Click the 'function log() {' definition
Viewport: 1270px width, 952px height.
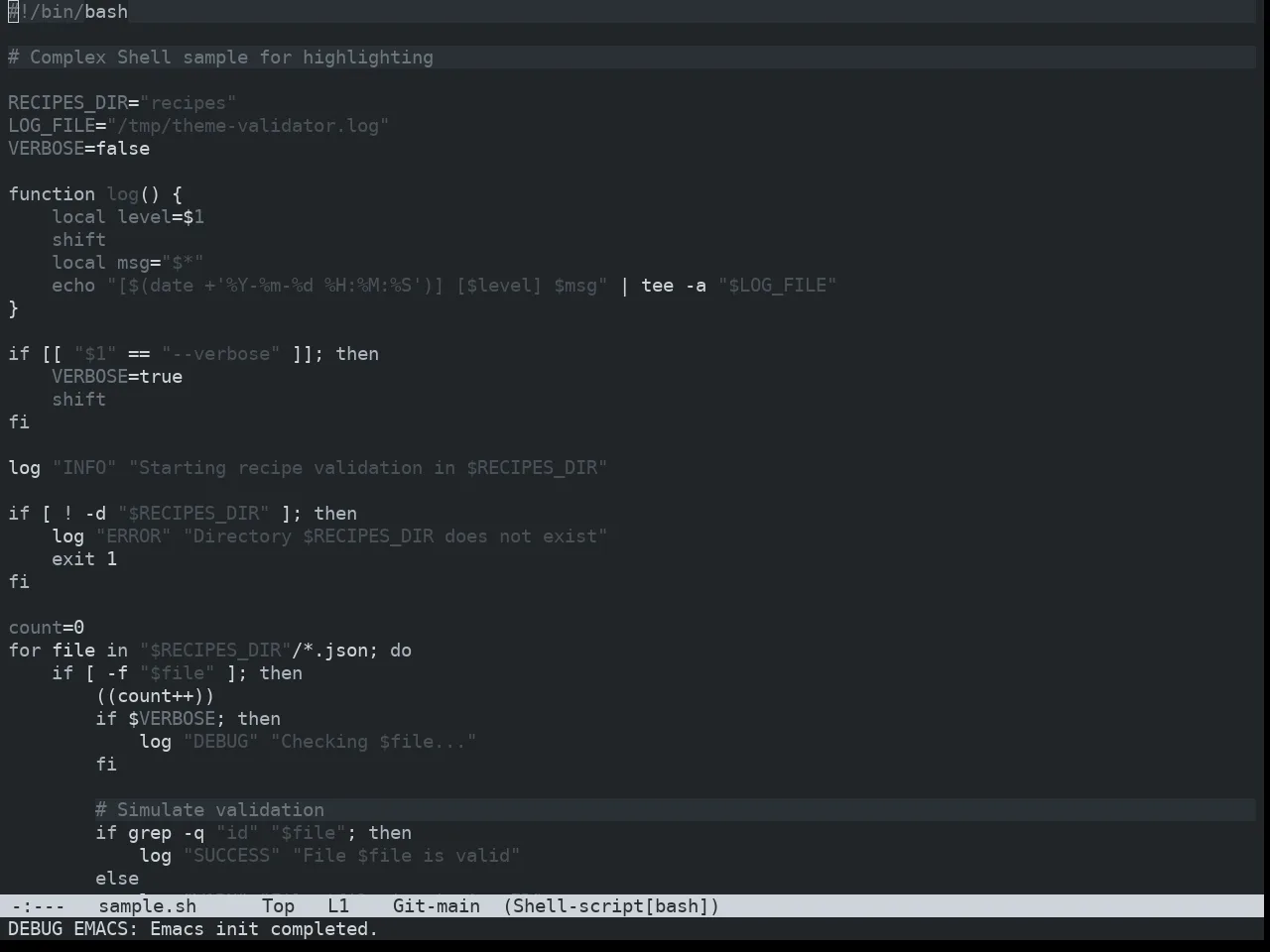(x=95, y=194)
